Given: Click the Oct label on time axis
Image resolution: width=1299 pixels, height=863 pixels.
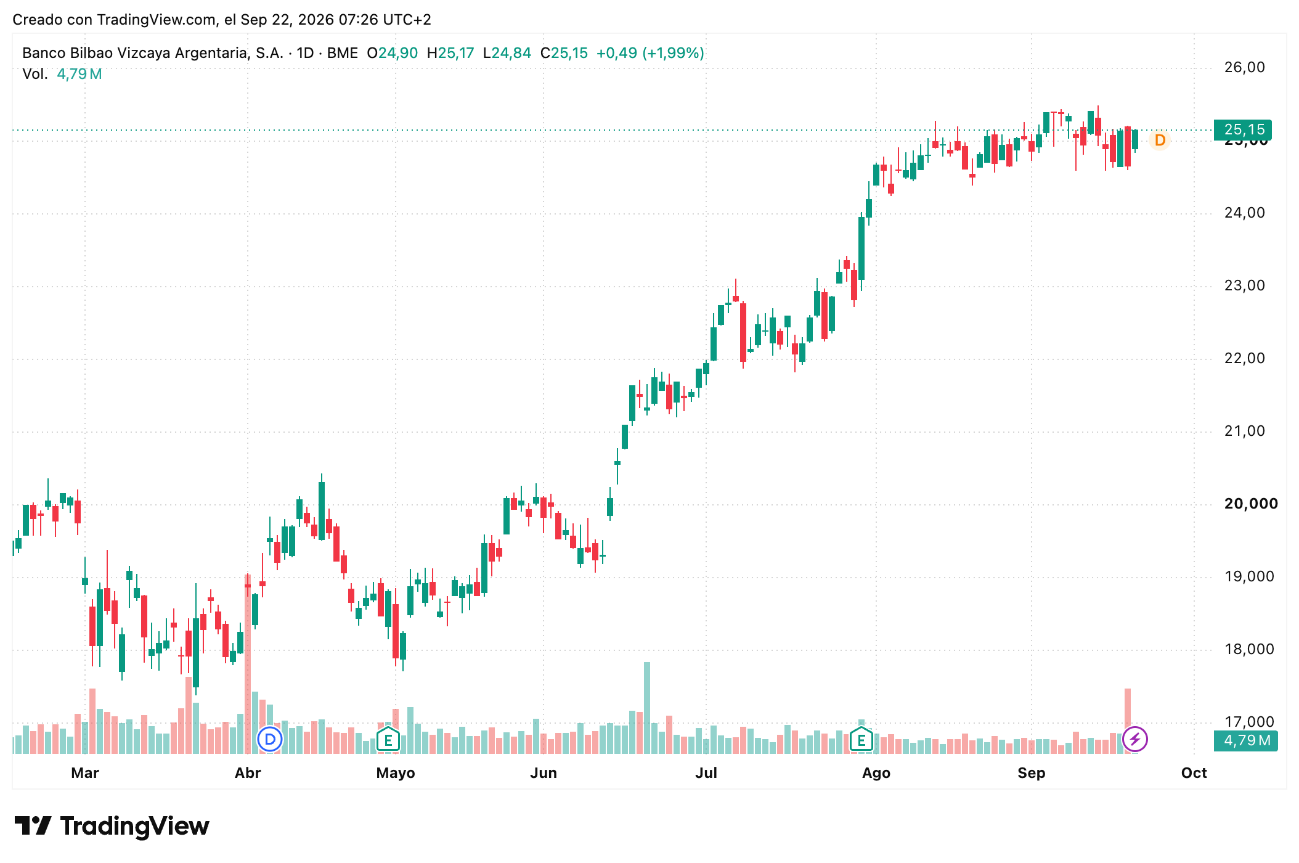Looking at the screenshot, I should [1194, 773].
